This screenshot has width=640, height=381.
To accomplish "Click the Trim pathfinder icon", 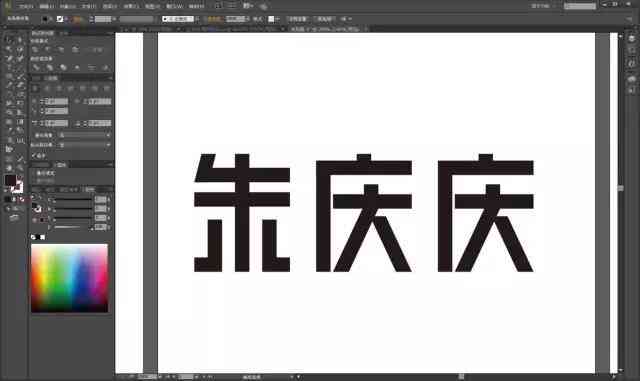I will (x=50, y=67).
